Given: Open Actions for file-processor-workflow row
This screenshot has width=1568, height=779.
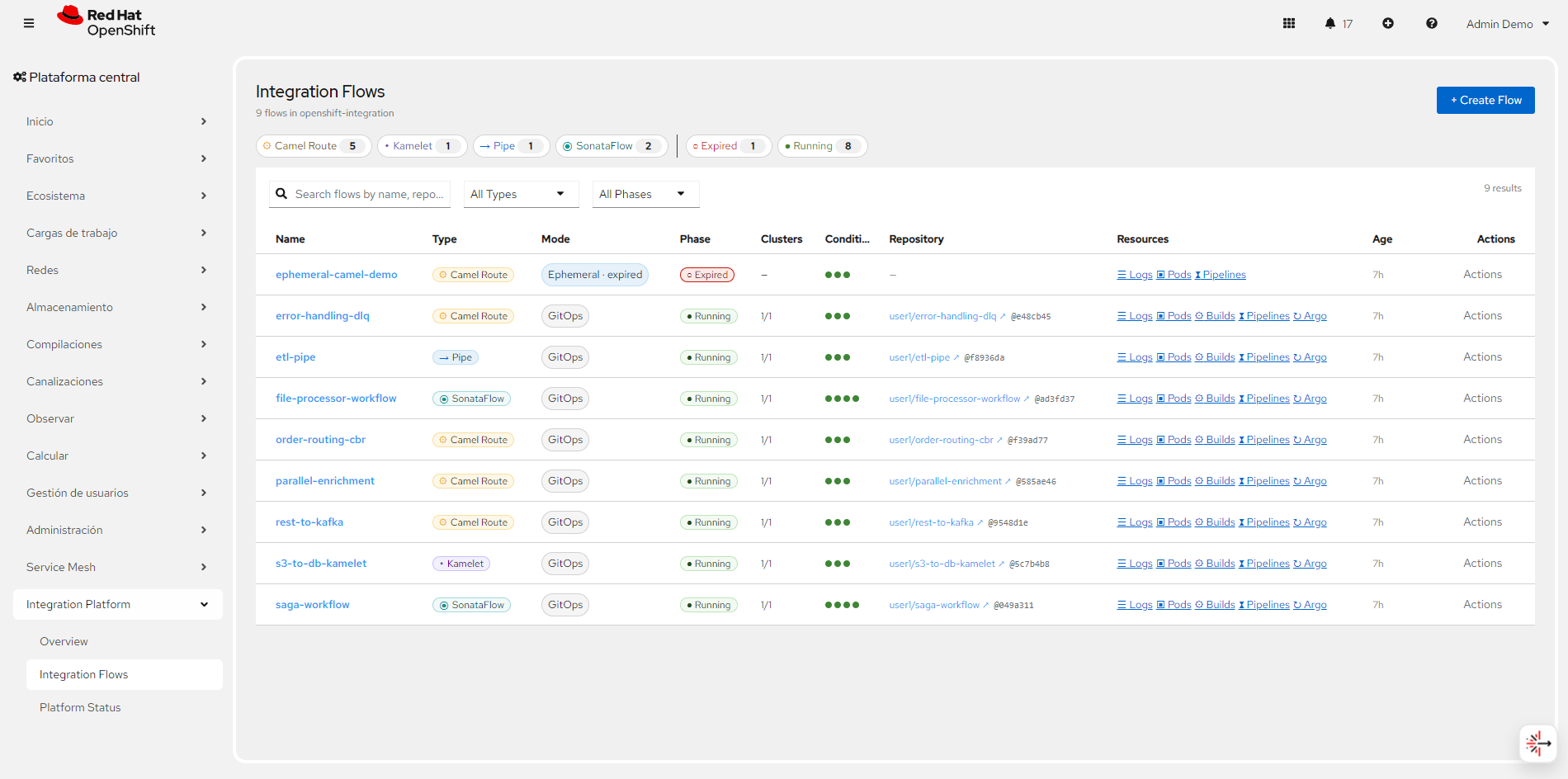Looking at the screenshot, I should (x=1483, y=398).
